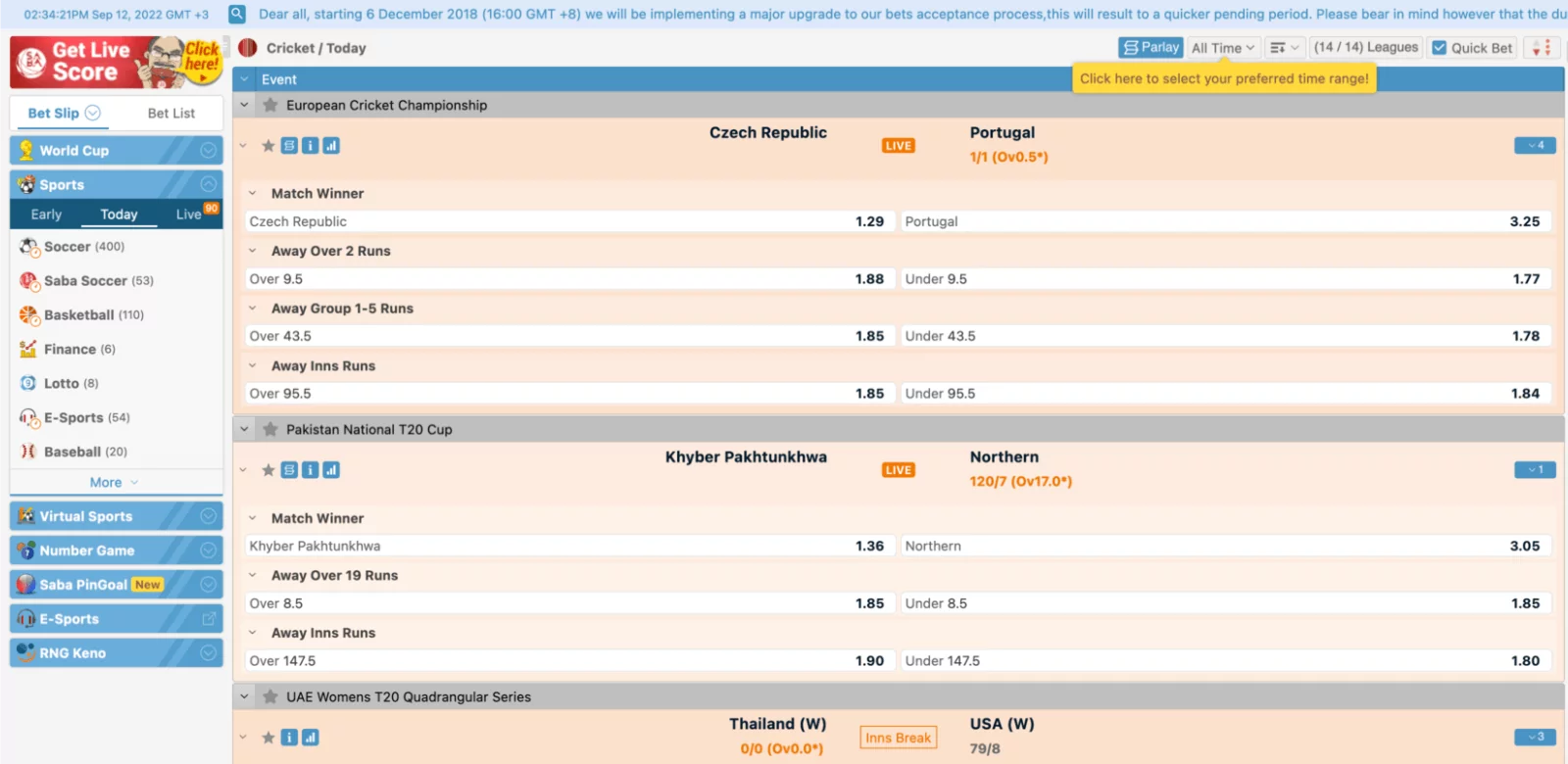Collapse the UAE Womens T20 Quadrangular Series
1568x764 pixels.
(x=245, y=696)
